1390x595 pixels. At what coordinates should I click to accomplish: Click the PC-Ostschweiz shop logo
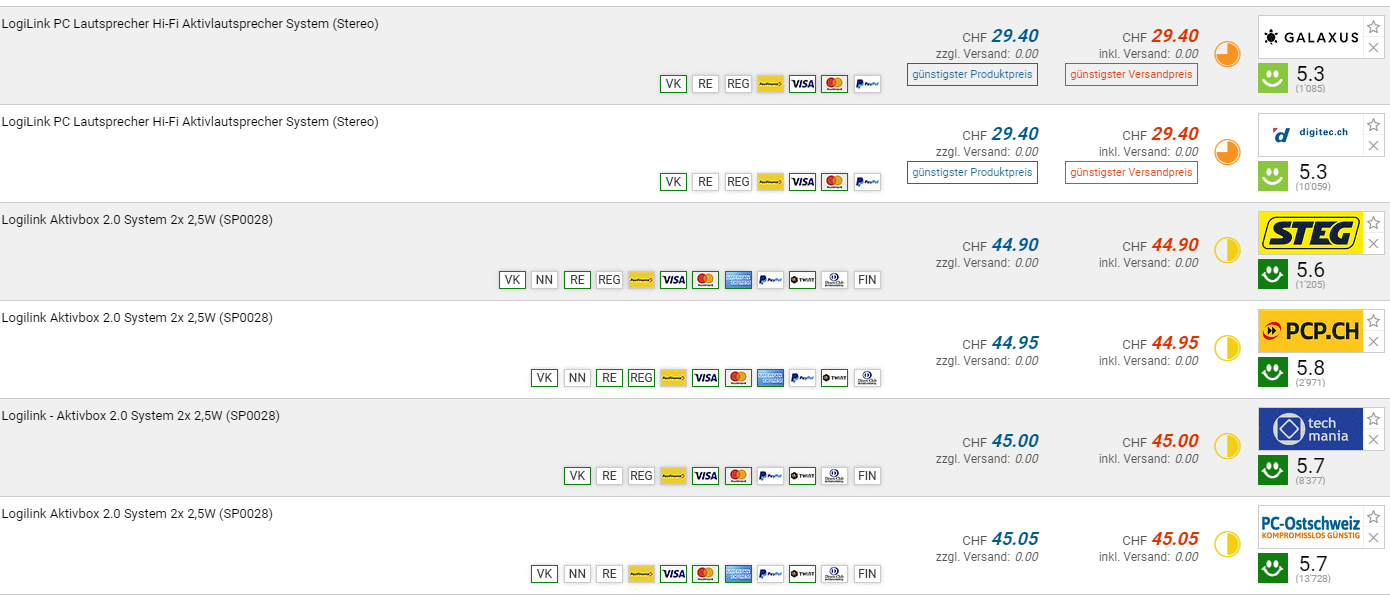(x=1310, y=527)
